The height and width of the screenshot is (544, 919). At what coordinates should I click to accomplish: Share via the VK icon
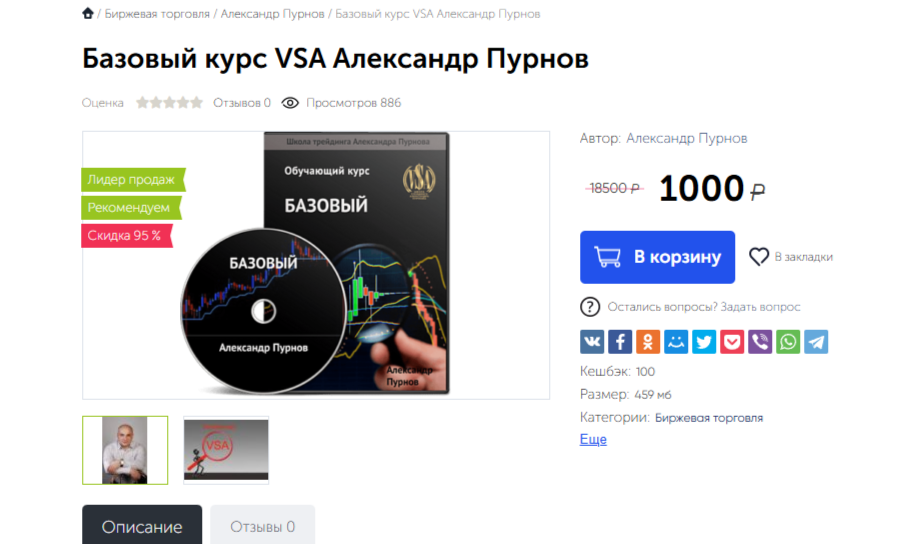tap(592, 342)
